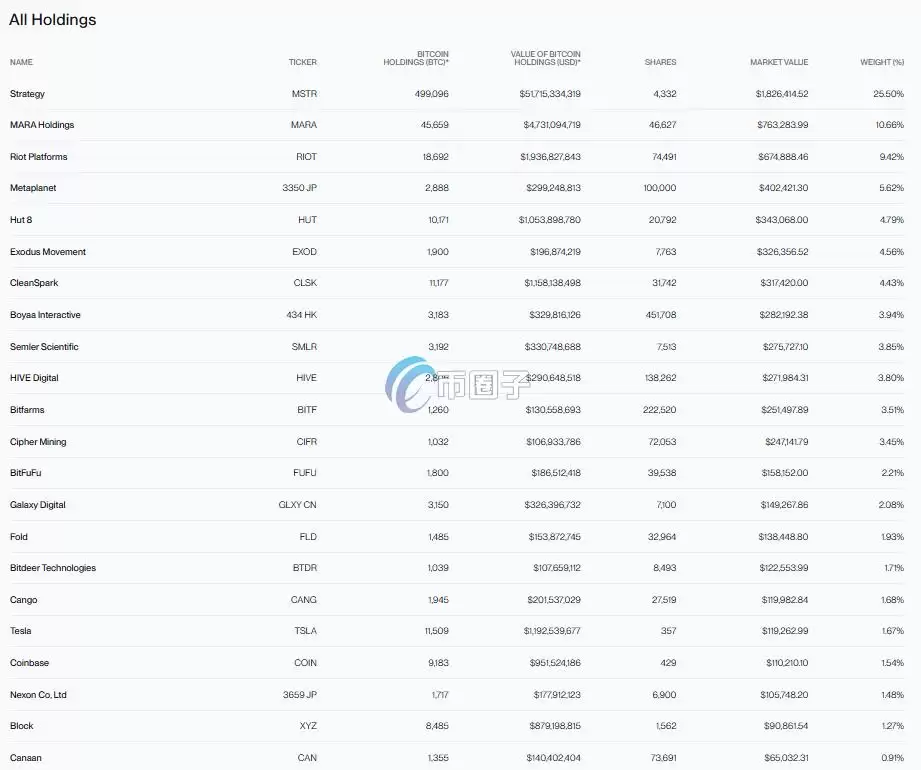The image size is (921, 770).
Task: Click the Riot Platforms name
Action: 39,157
